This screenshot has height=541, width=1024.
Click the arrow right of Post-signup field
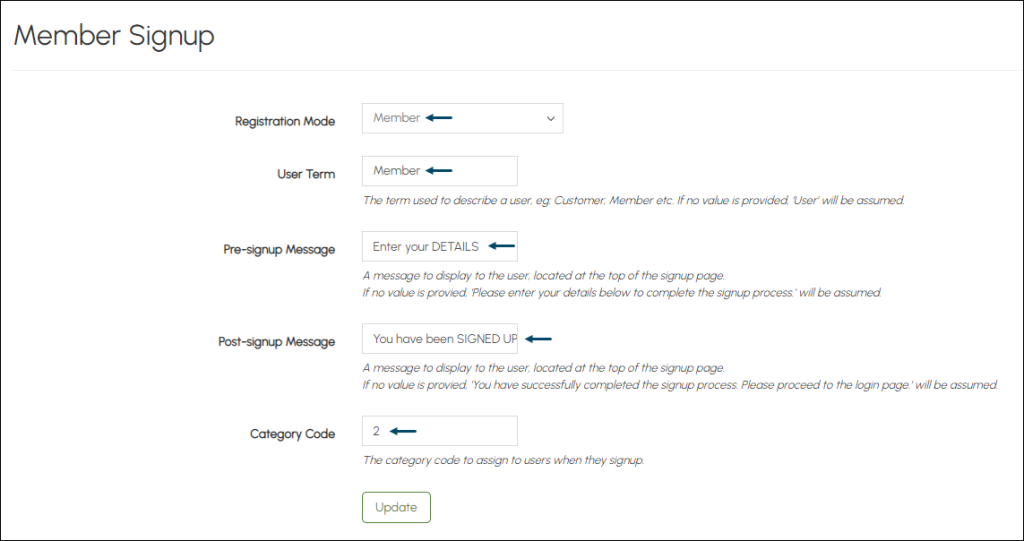[539, 338]
